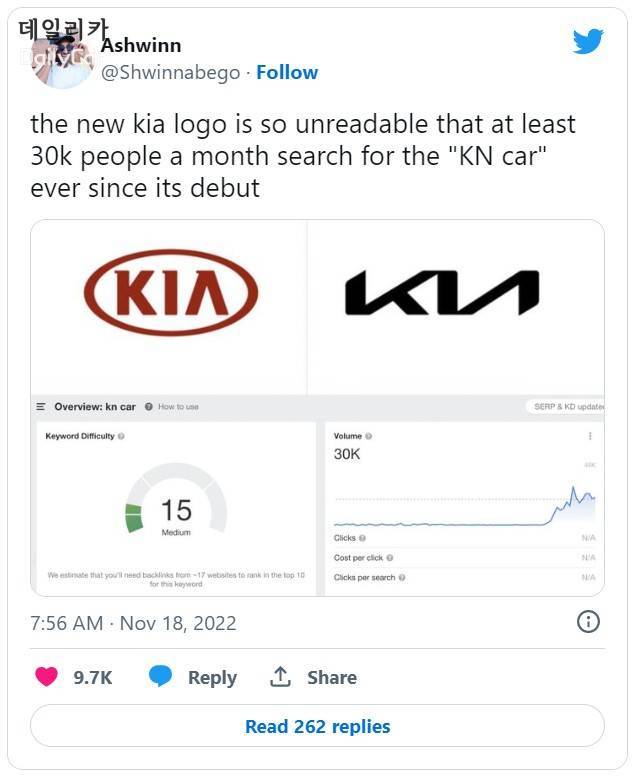Click the Keyword Difficulty info icon

tap(121, 436)
